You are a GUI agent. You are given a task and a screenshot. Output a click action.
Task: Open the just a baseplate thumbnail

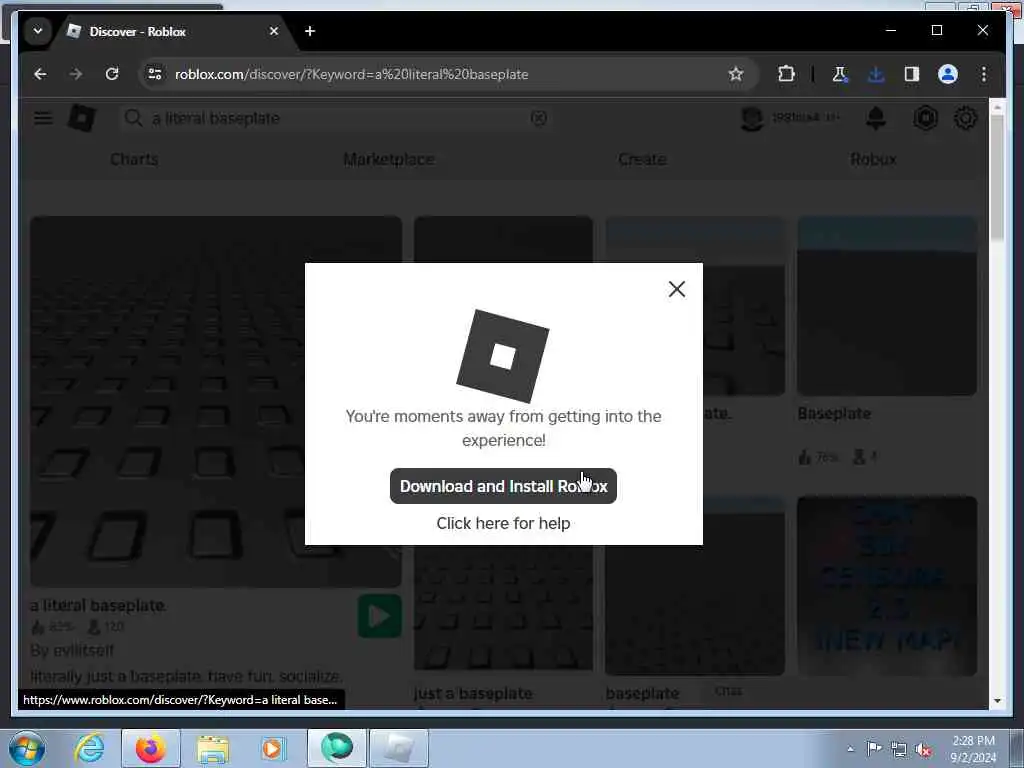(503, 607)
